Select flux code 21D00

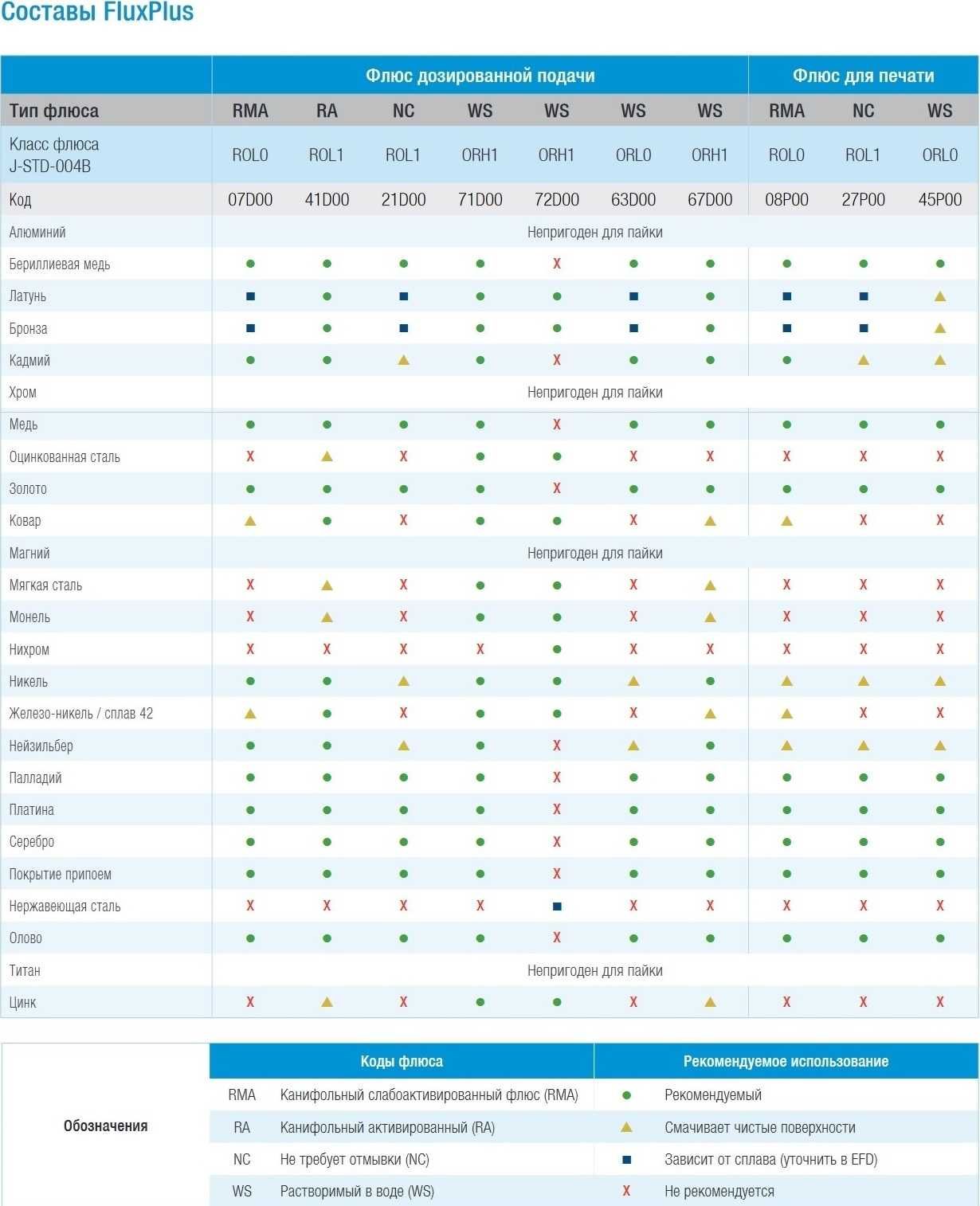[x=403, y=200]
